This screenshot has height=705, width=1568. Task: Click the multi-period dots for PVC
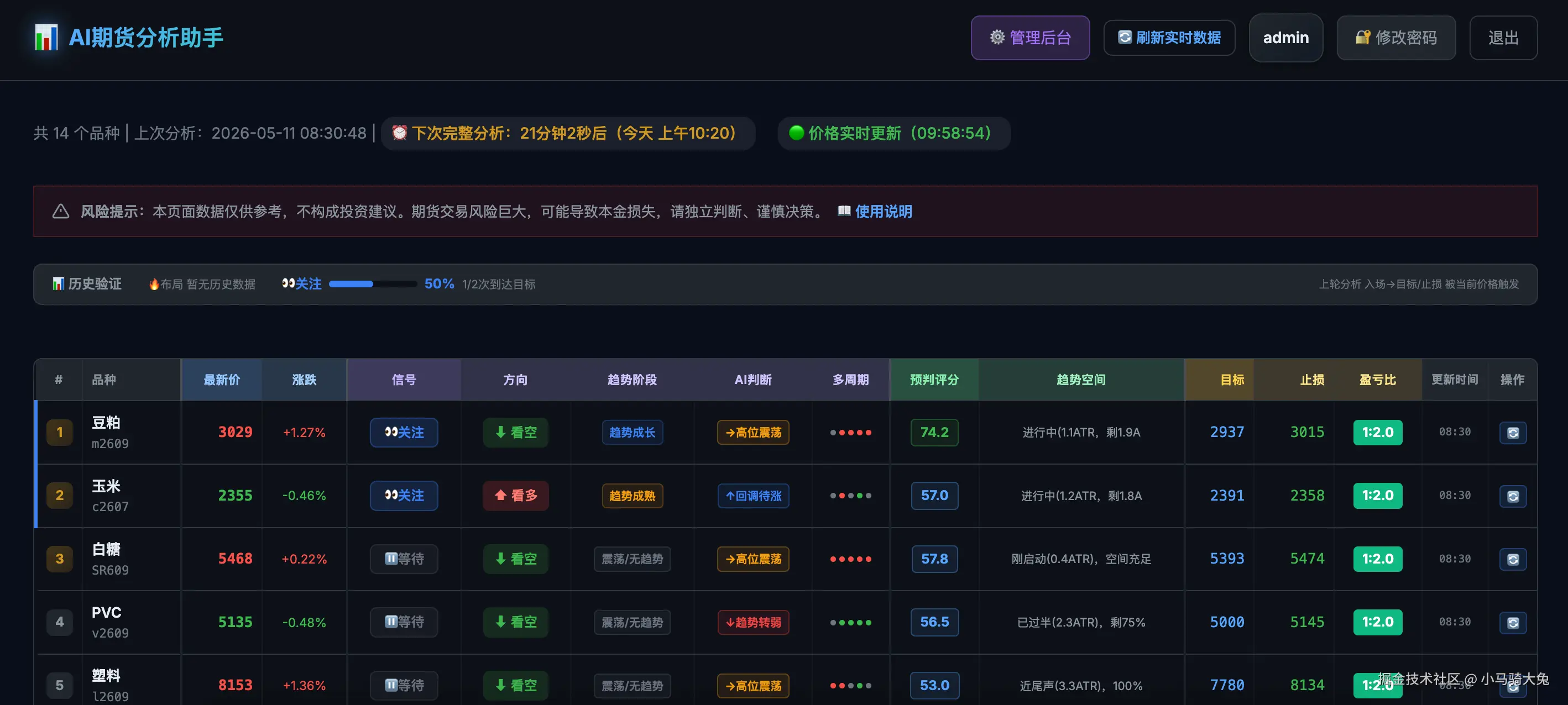click(x=850, y=622)
